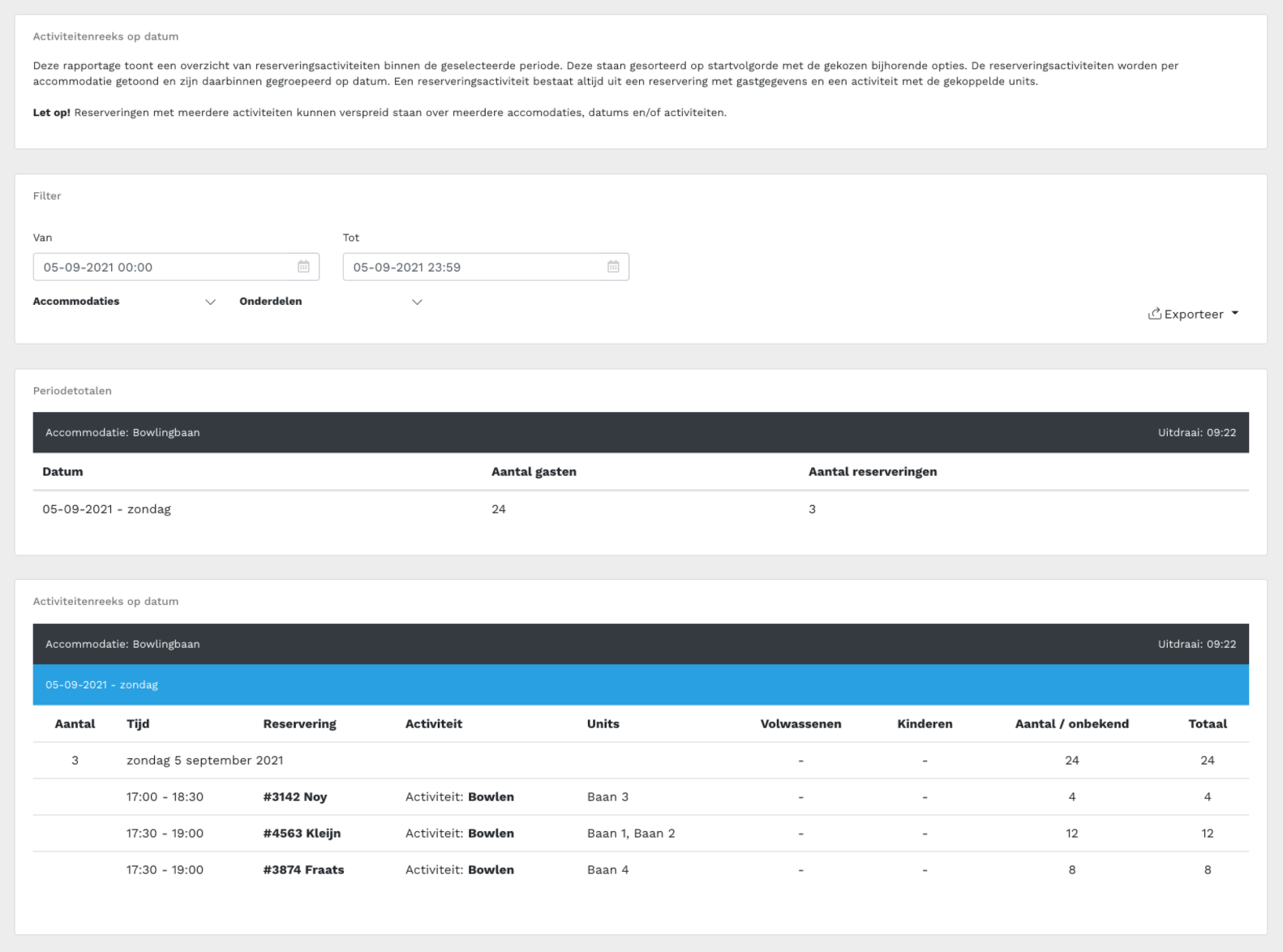Click Baan 4 units cell
Image resolution: width=1283 pixels, height=952 pixels.
[x=607, y=870]
